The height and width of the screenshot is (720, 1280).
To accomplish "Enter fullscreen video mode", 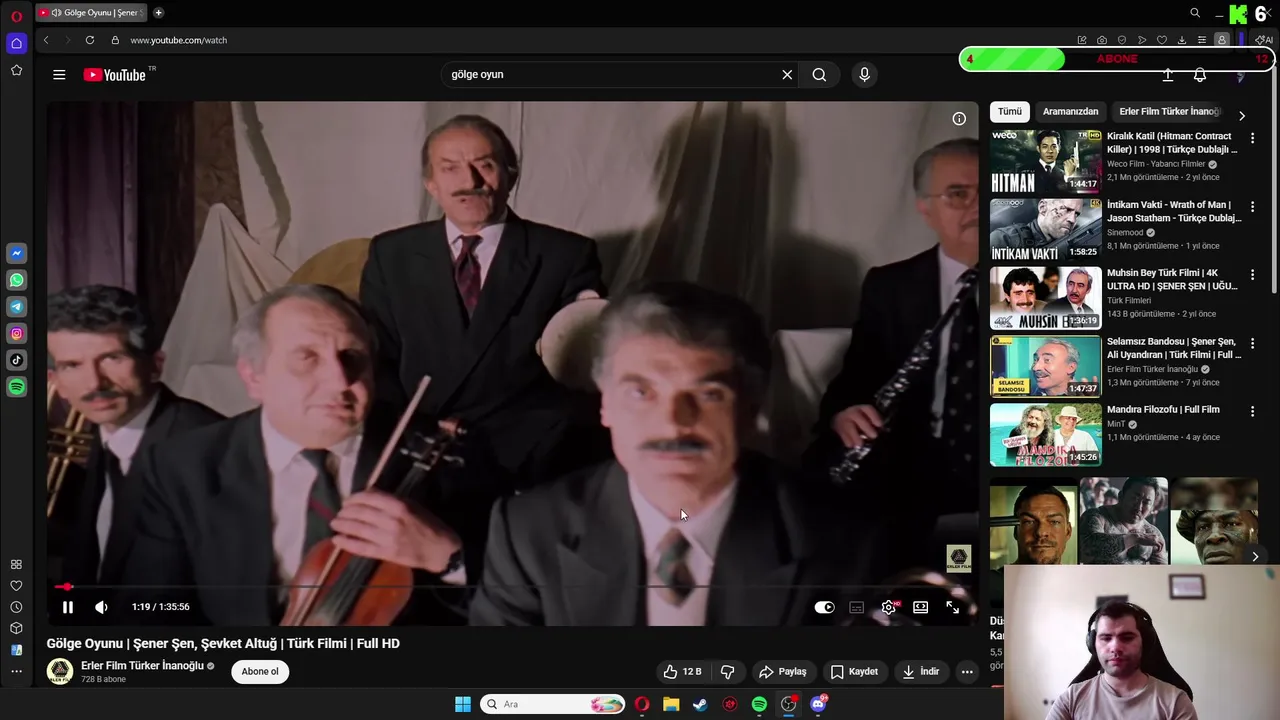I will point(953,607).
